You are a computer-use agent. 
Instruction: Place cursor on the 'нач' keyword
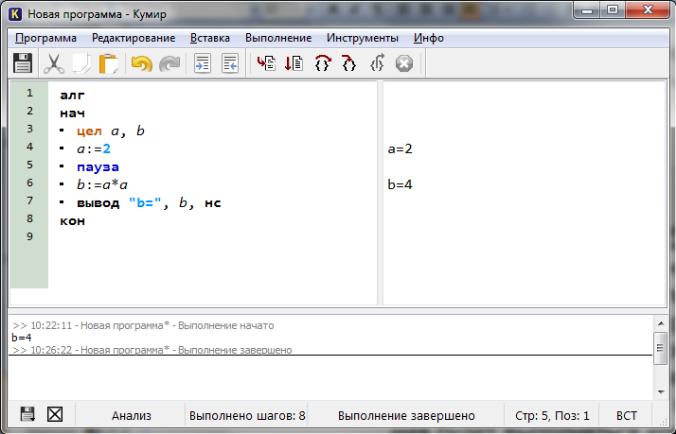point(72,113)
